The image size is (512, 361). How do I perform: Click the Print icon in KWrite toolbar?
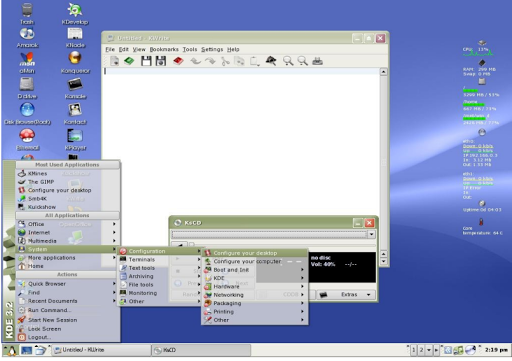317,61
